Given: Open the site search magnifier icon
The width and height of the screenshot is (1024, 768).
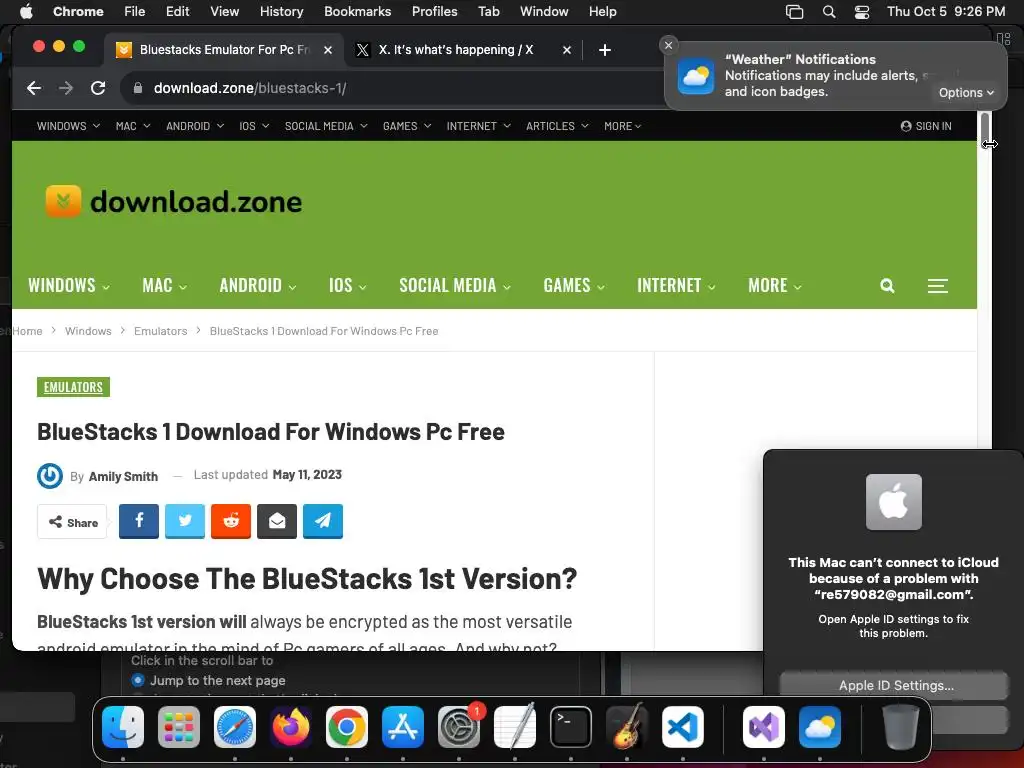Looking at the screenshot, I should tap(887, 285).
